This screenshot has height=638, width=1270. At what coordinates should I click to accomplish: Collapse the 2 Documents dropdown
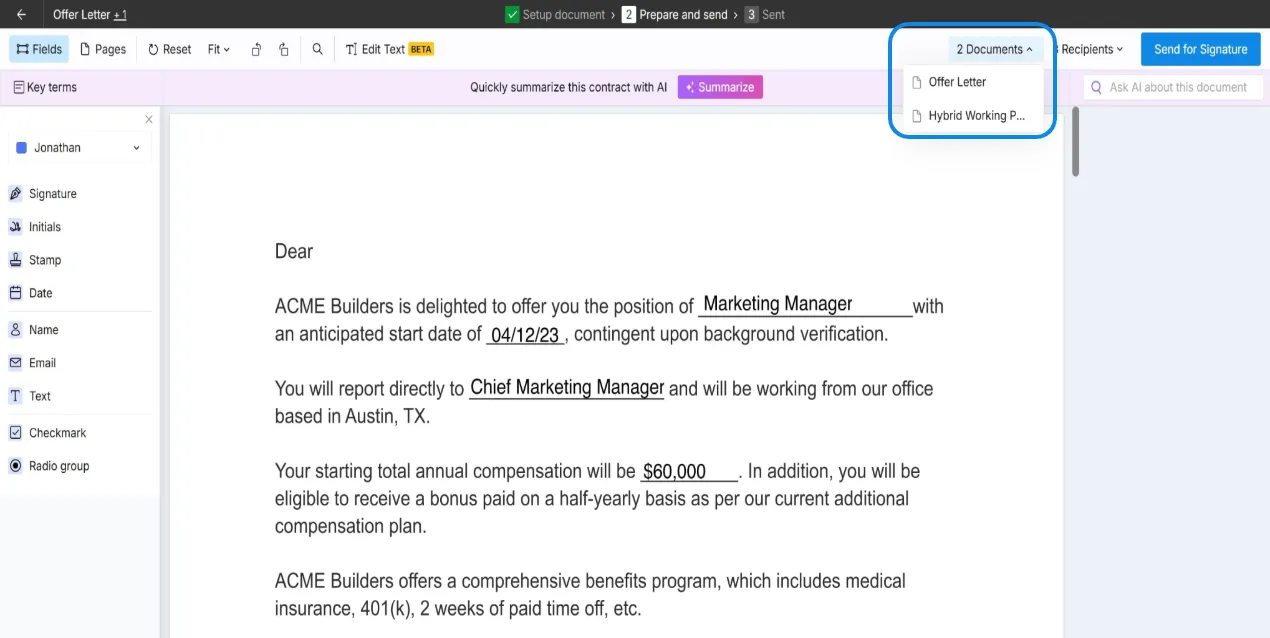(x=995, y=49)
